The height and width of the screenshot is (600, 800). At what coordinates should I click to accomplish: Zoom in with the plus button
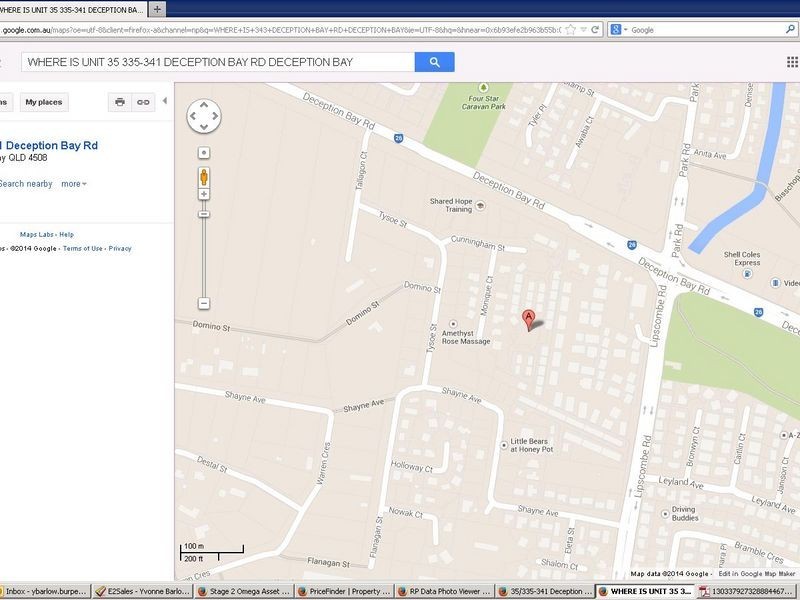[x=204, y=194]
